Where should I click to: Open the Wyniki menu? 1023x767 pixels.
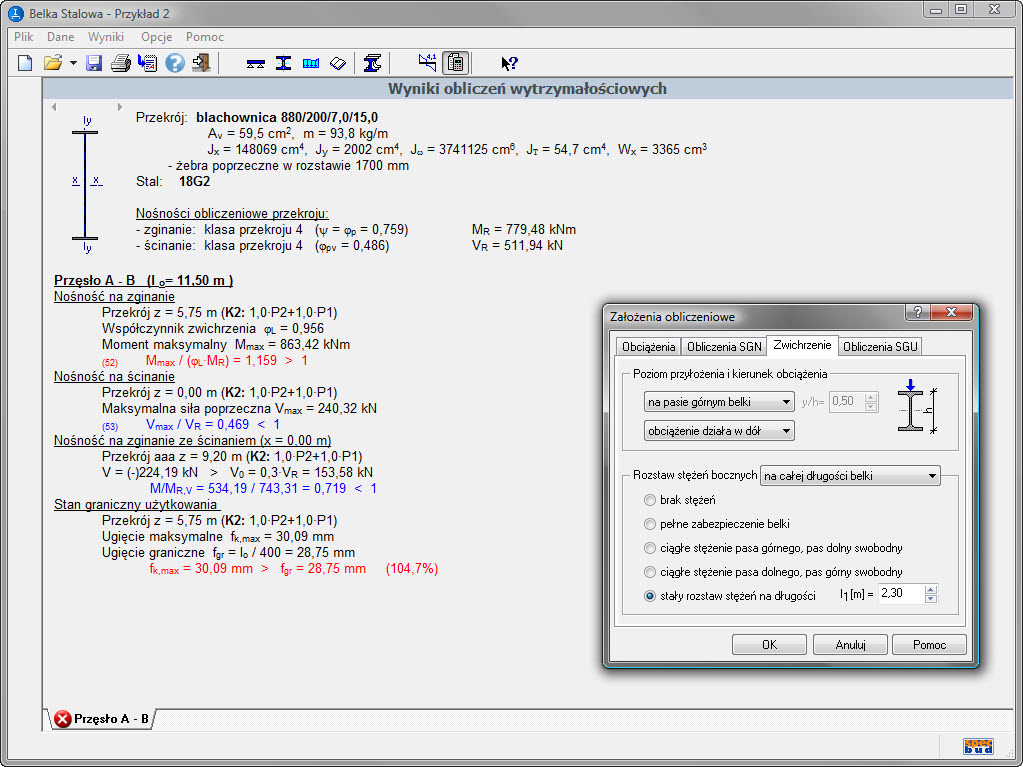106,37
